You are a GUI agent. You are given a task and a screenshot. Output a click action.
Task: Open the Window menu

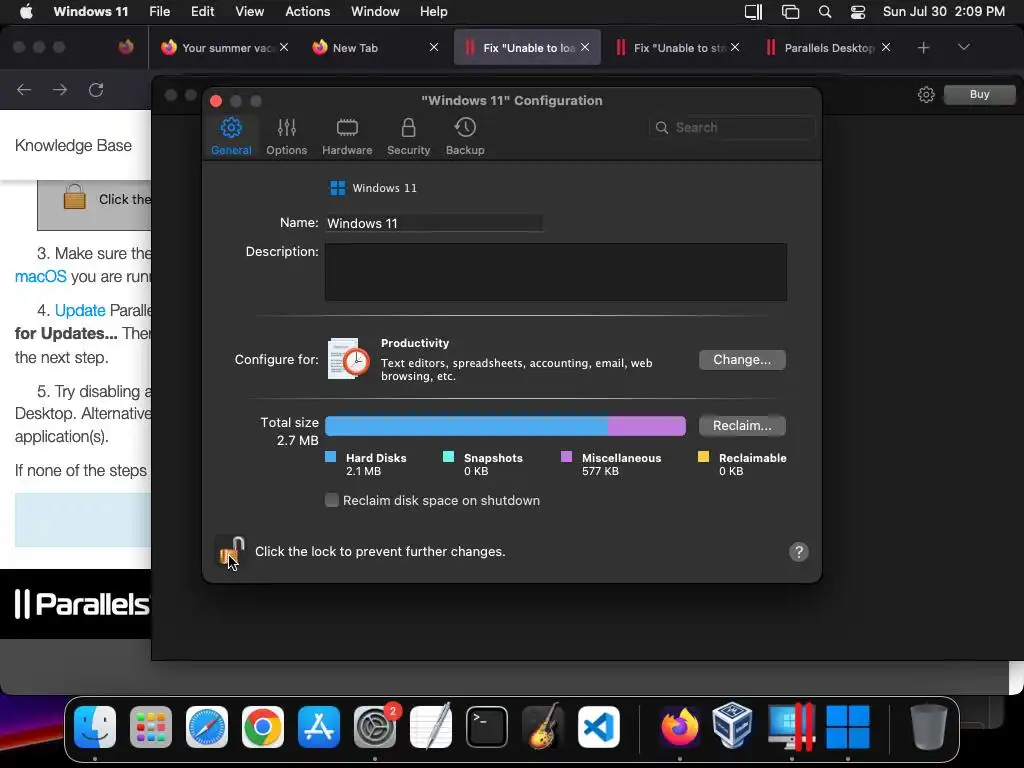pos(375,12)
